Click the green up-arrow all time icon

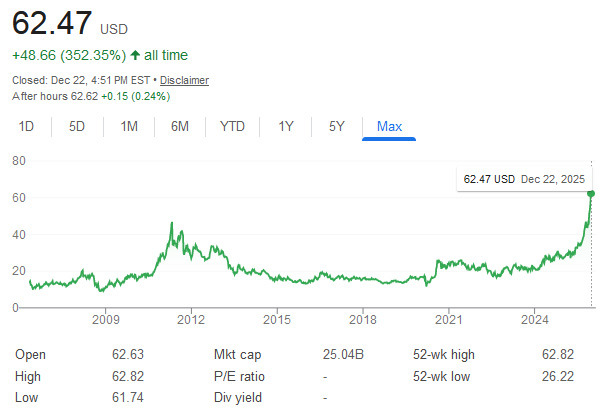pyautogui.click(x=135, y=55)
